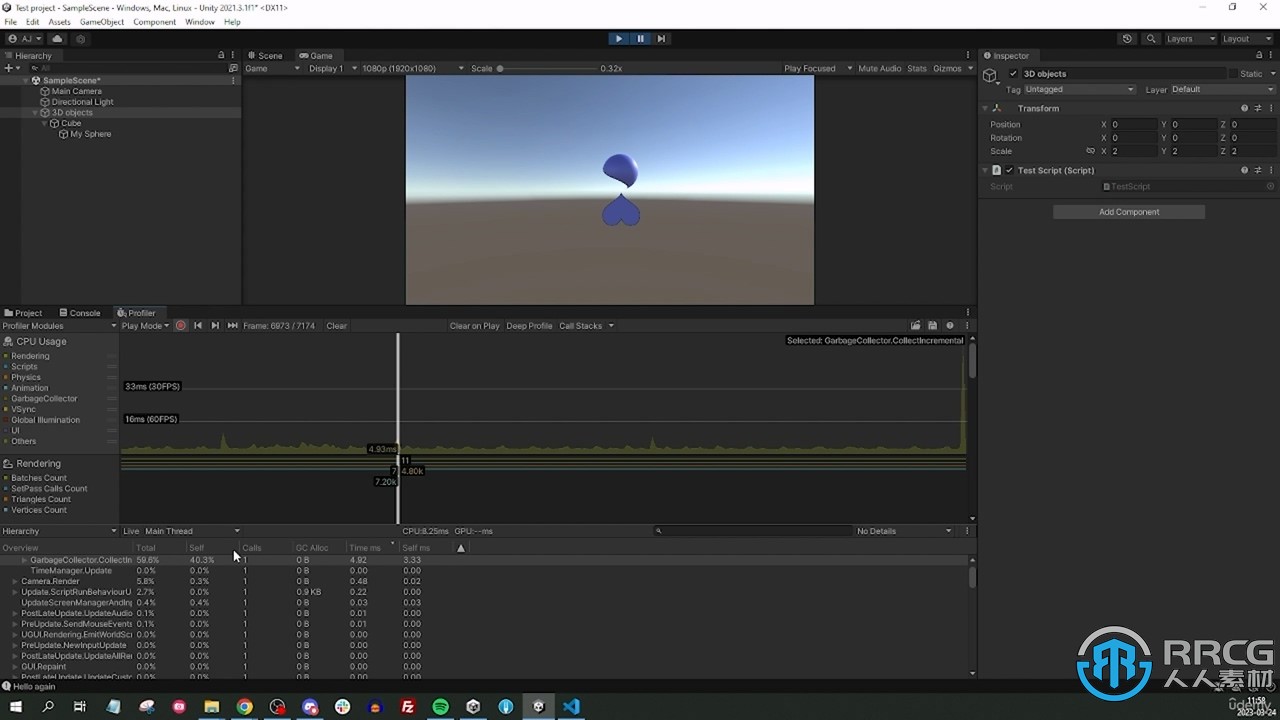Image resolution: width=1280 pixels, height=720 pixels.
Task: Click the Position X input field
Action: pyautogui.click(x=1133, y=125)
